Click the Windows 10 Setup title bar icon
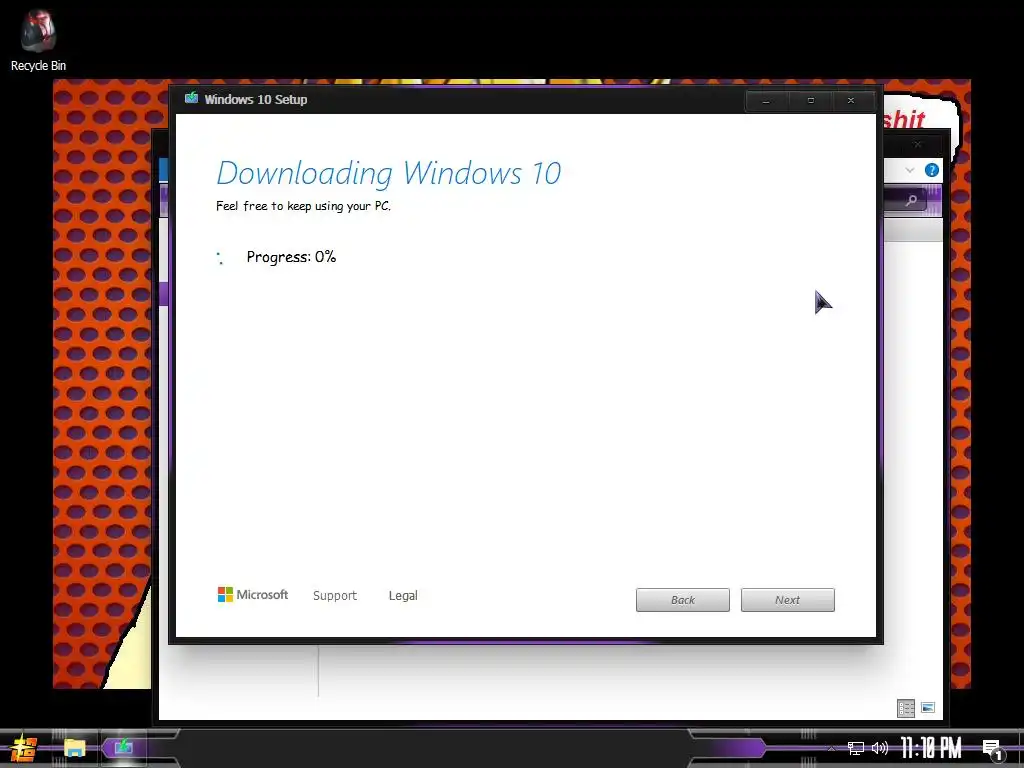This screenshot has width=1024, height=768. click(191, 99)
